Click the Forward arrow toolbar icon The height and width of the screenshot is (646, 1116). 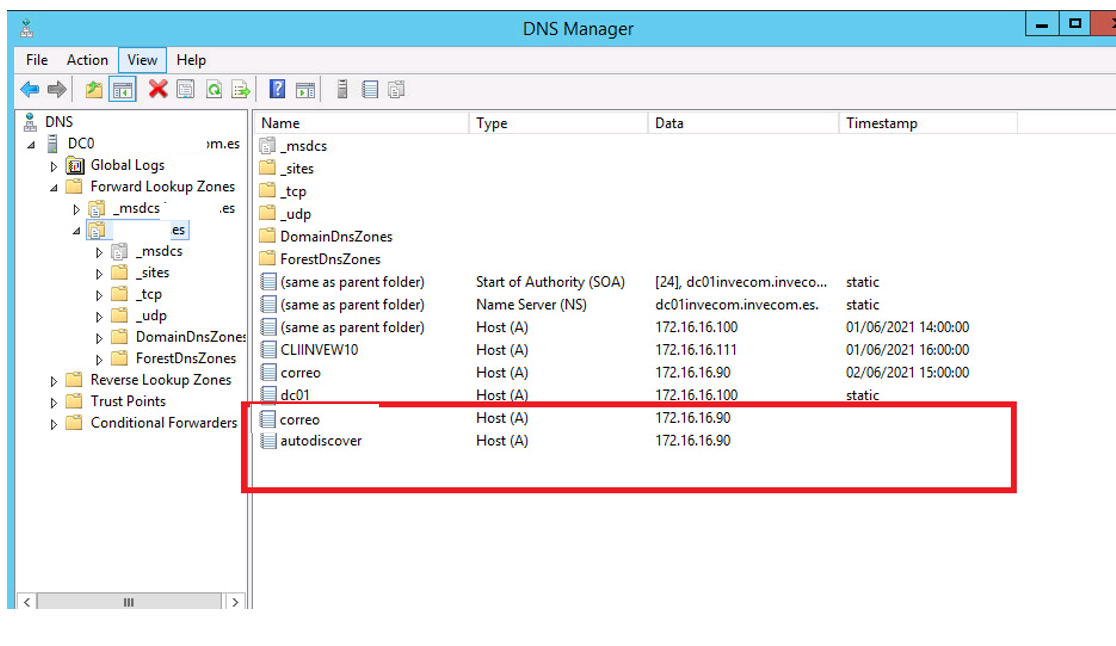point(57,90)
